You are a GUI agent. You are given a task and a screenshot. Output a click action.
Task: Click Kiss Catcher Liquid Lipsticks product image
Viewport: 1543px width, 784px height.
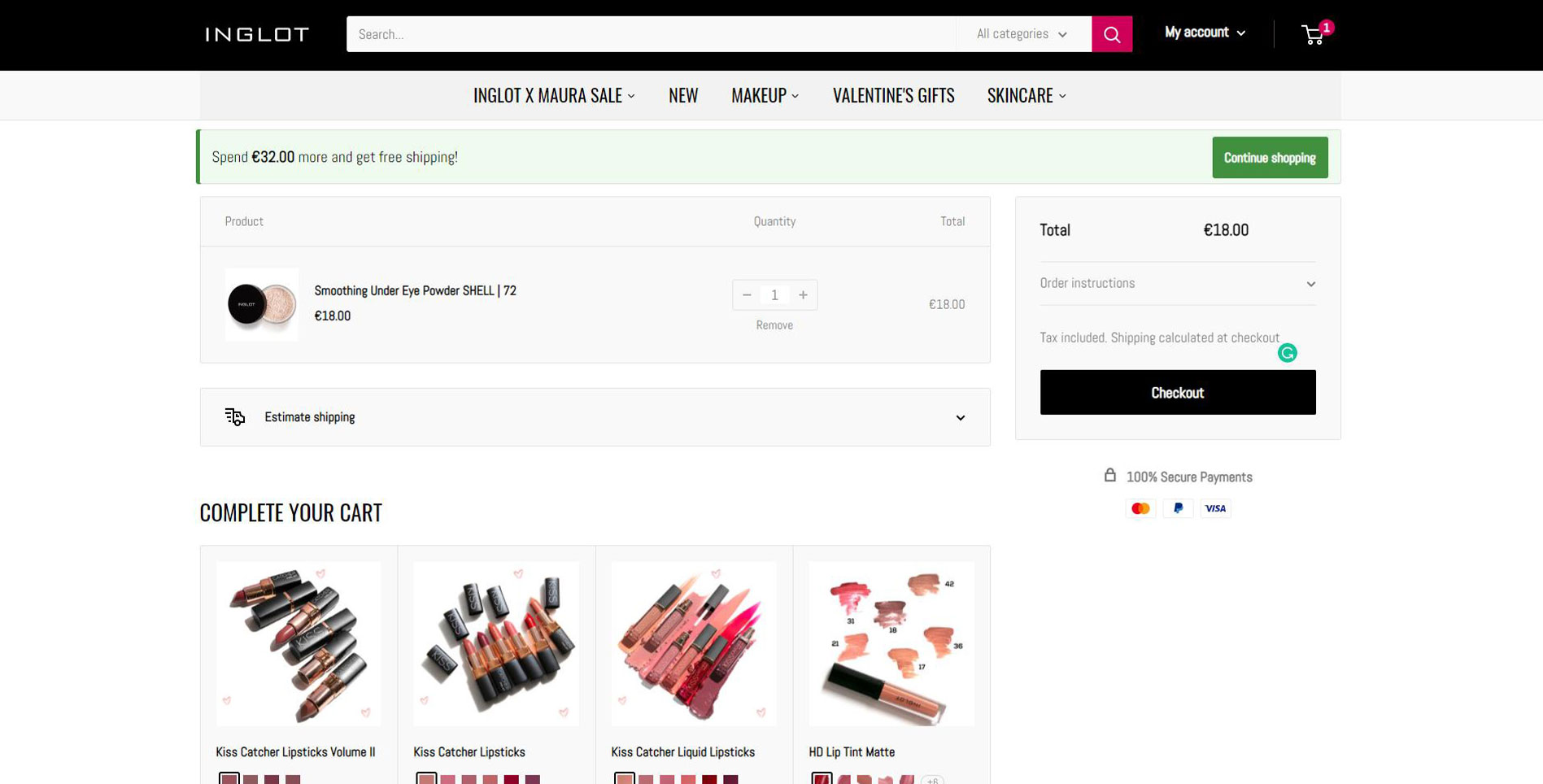pos(694,643)
